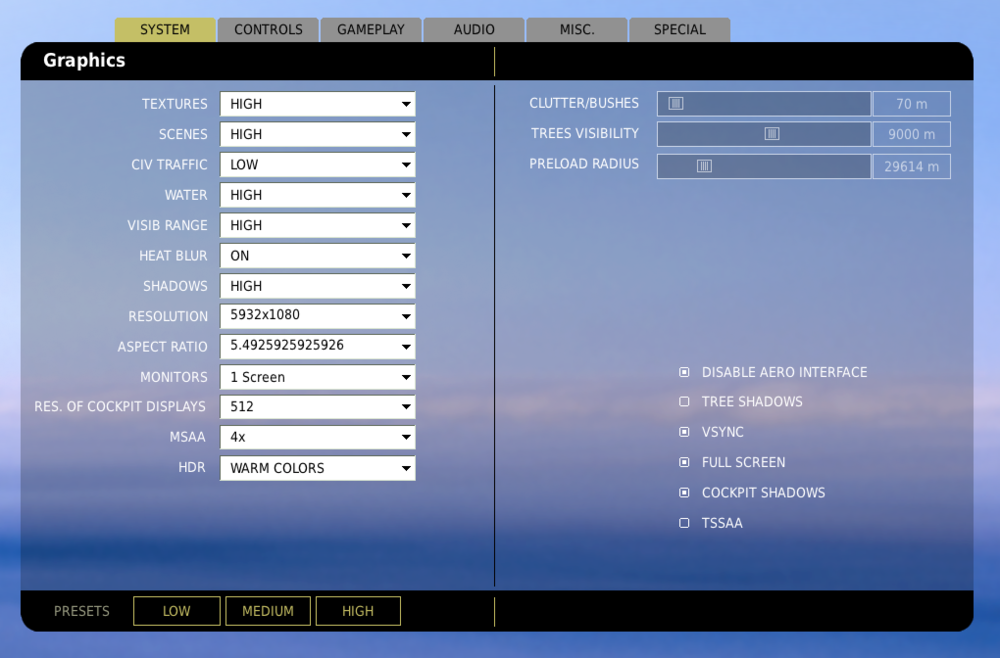Open the WATER quality dropdown
The height and width of the screenshot is (658, 1000).
[317, 195]
